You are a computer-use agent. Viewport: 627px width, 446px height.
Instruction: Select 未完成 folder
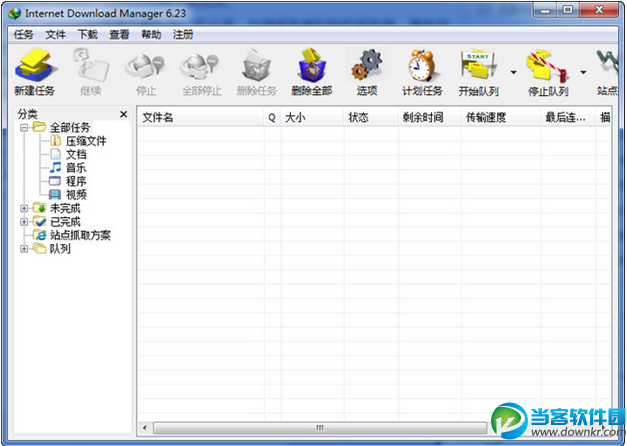click(x=65, y=208)
